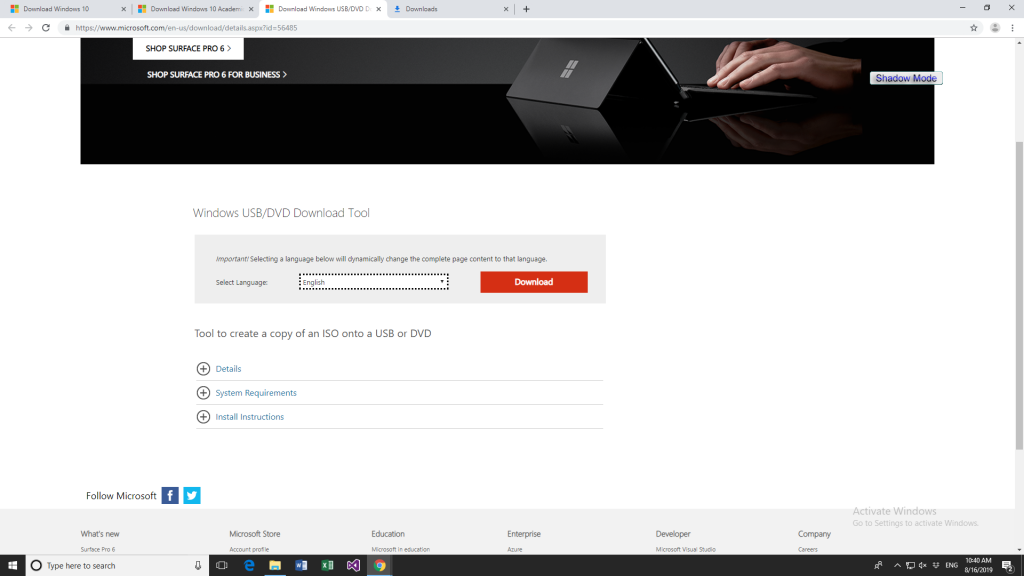
Task: Click the address bar URL
Action: coord(186,28)
